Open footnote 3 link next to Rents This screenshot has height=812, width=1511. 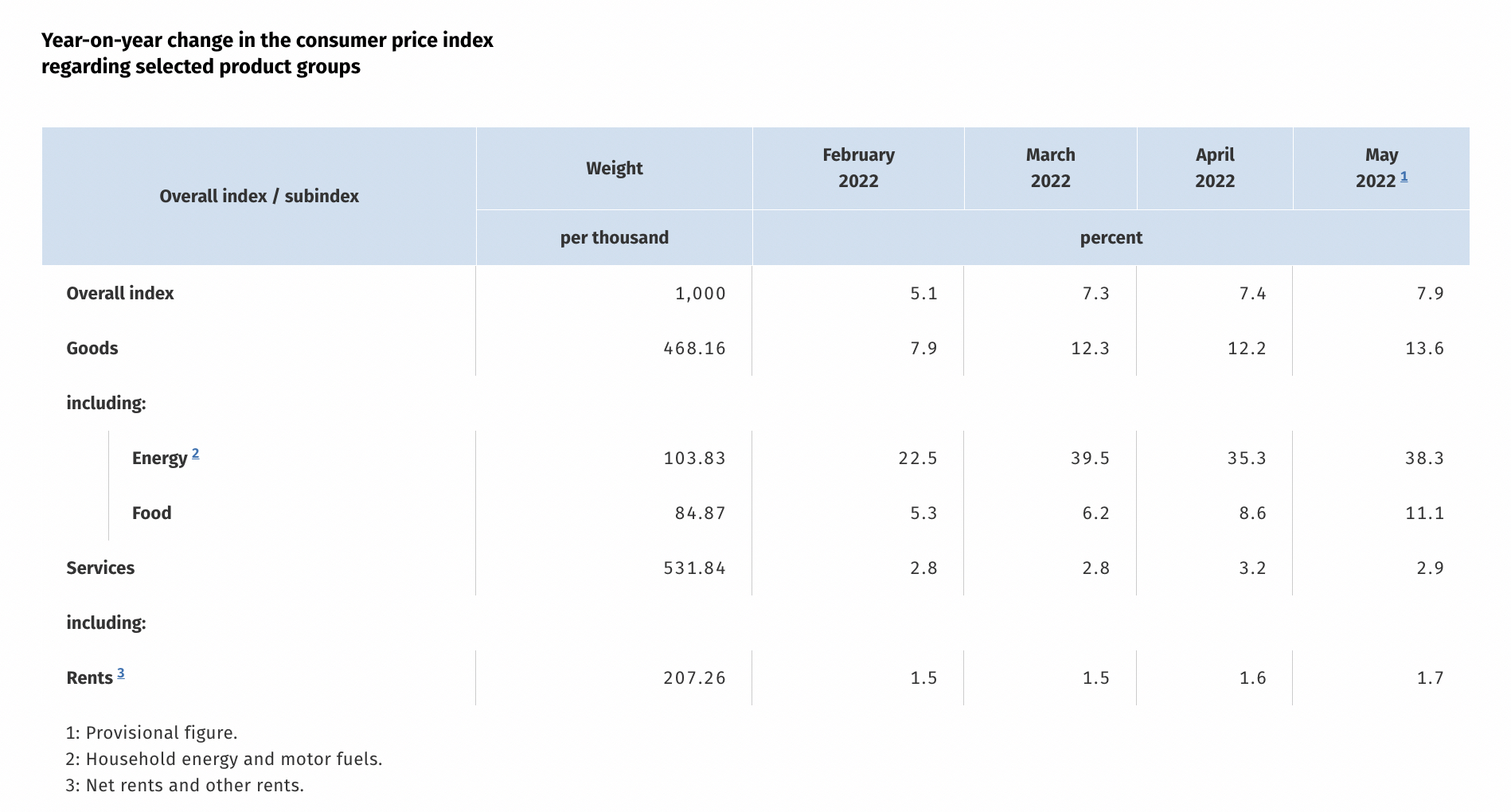pyautogui.click(x=121, y=673)
